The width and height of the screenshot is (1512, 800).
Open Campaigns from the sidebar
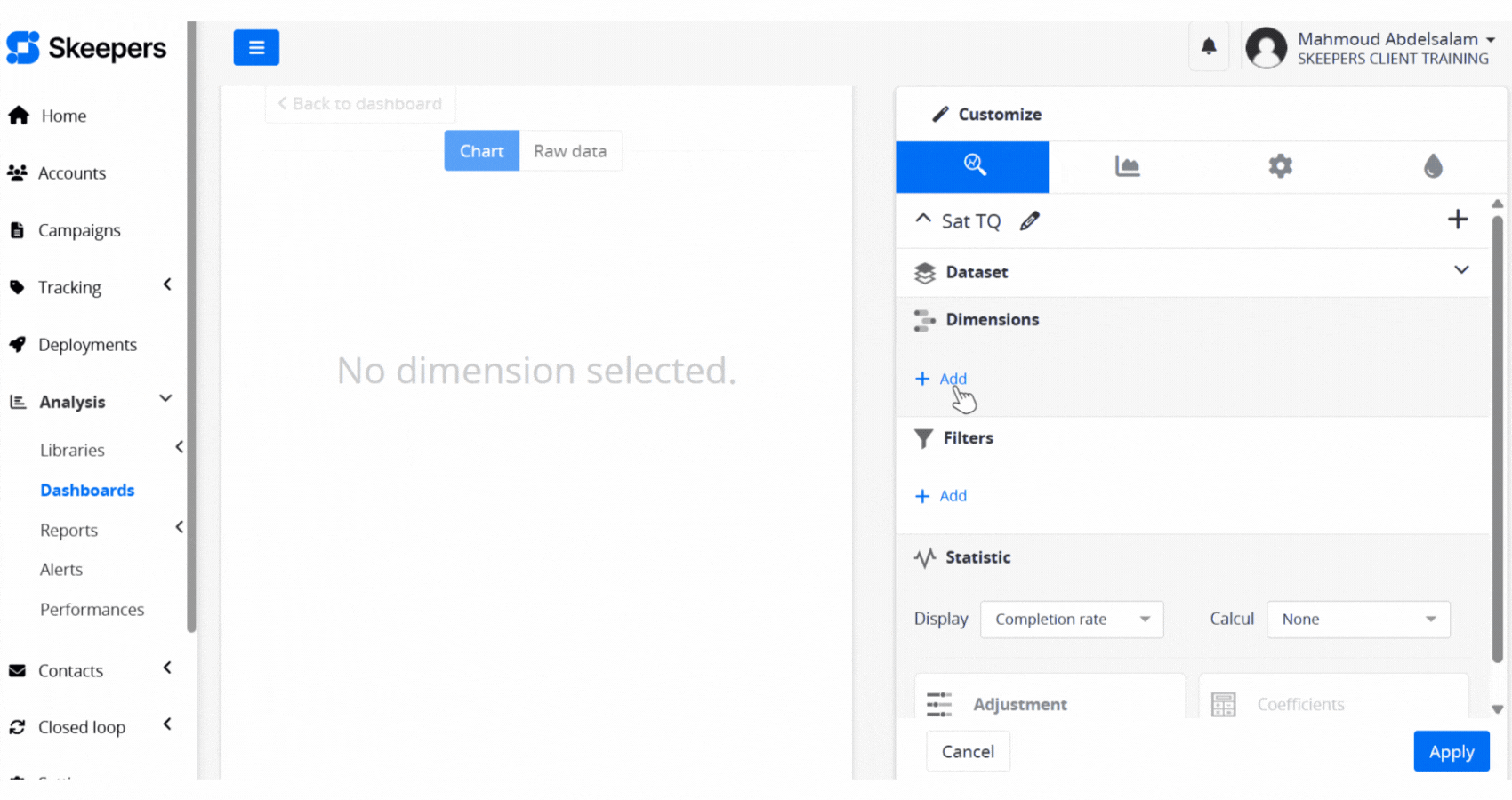[x=79, y=230]
